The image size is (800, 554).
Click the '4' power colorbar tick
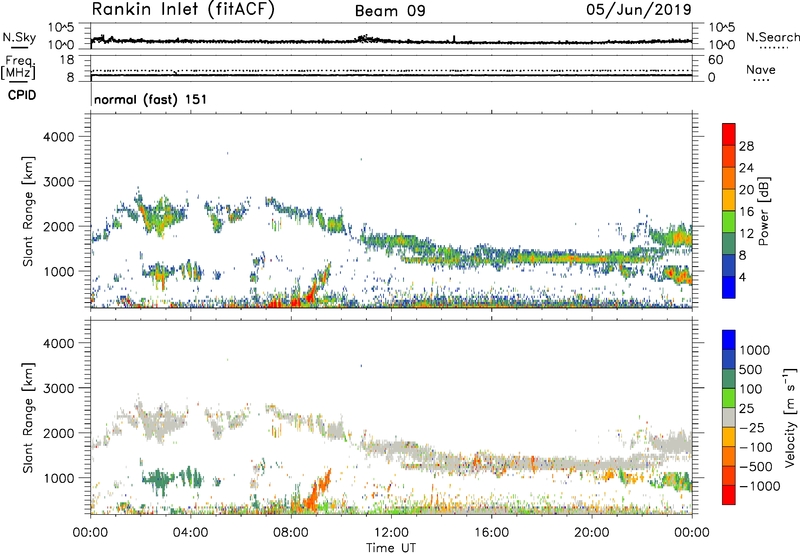coord(742,277)
